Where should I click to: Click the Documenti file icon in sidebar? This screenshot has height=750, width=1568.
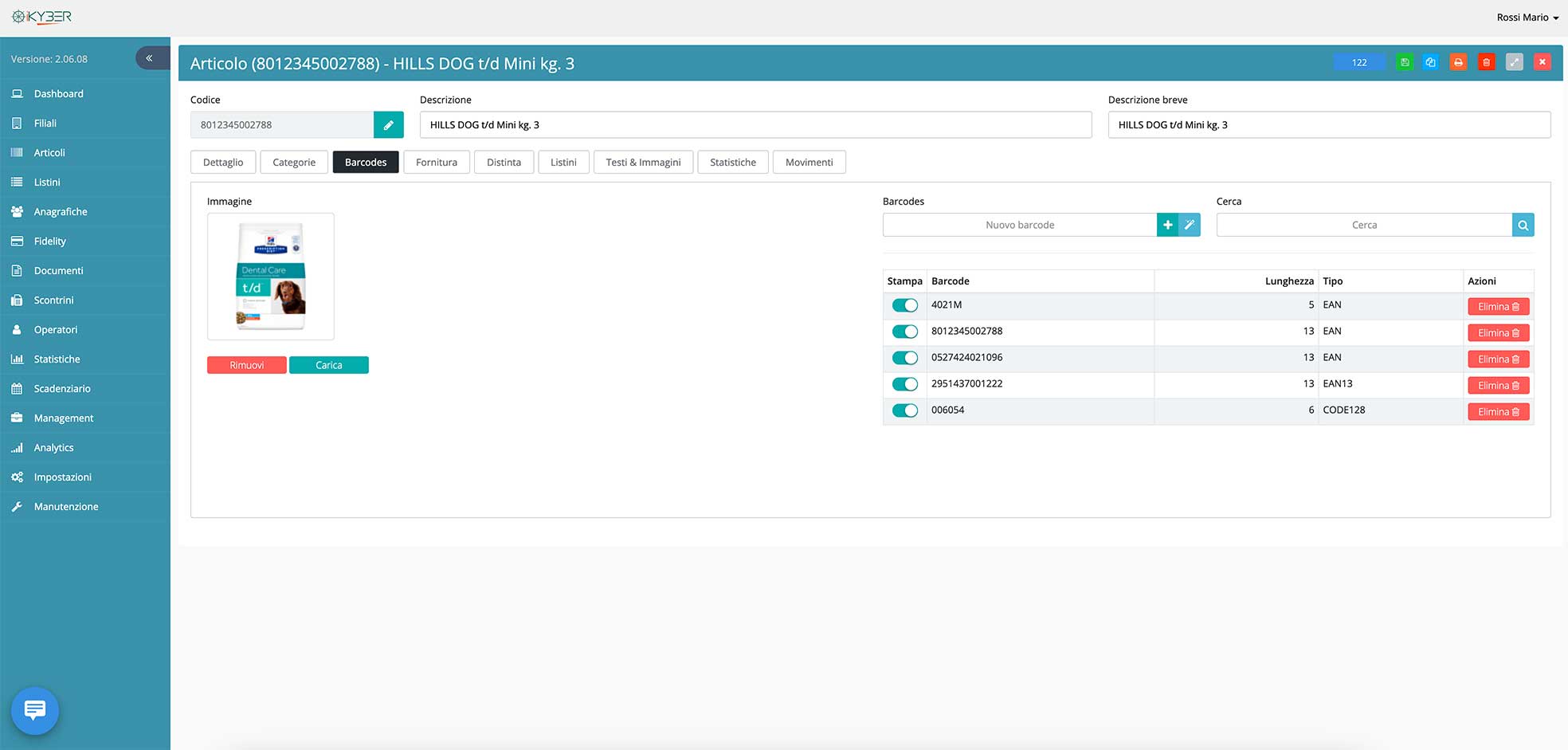click(17, 270)
